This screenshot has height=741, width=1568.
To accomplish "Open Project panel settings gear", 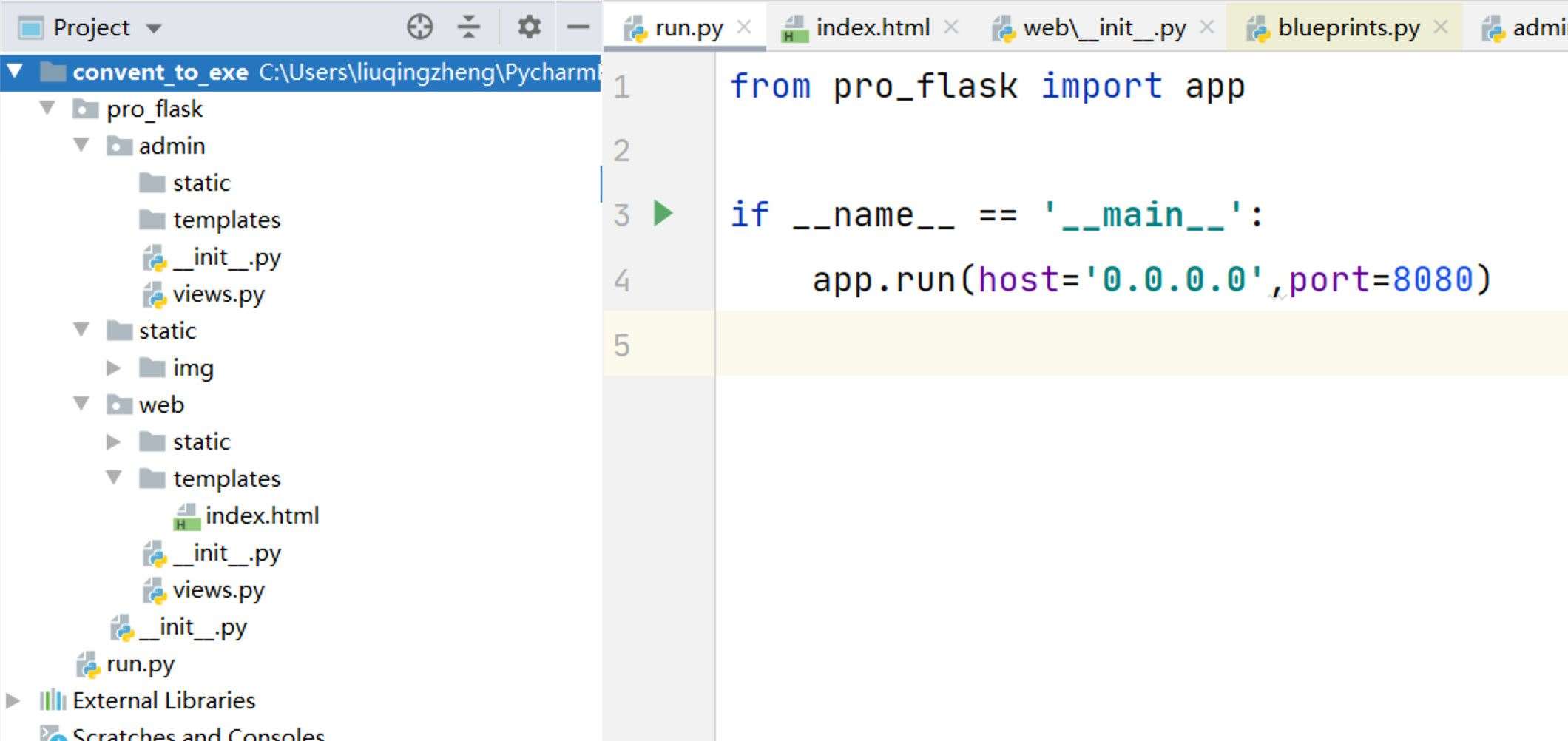I will coord(529,27).
